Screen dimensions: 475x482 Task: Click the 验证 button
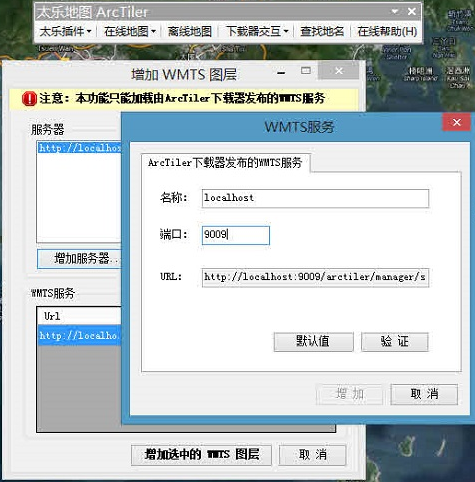pos(395,341)
